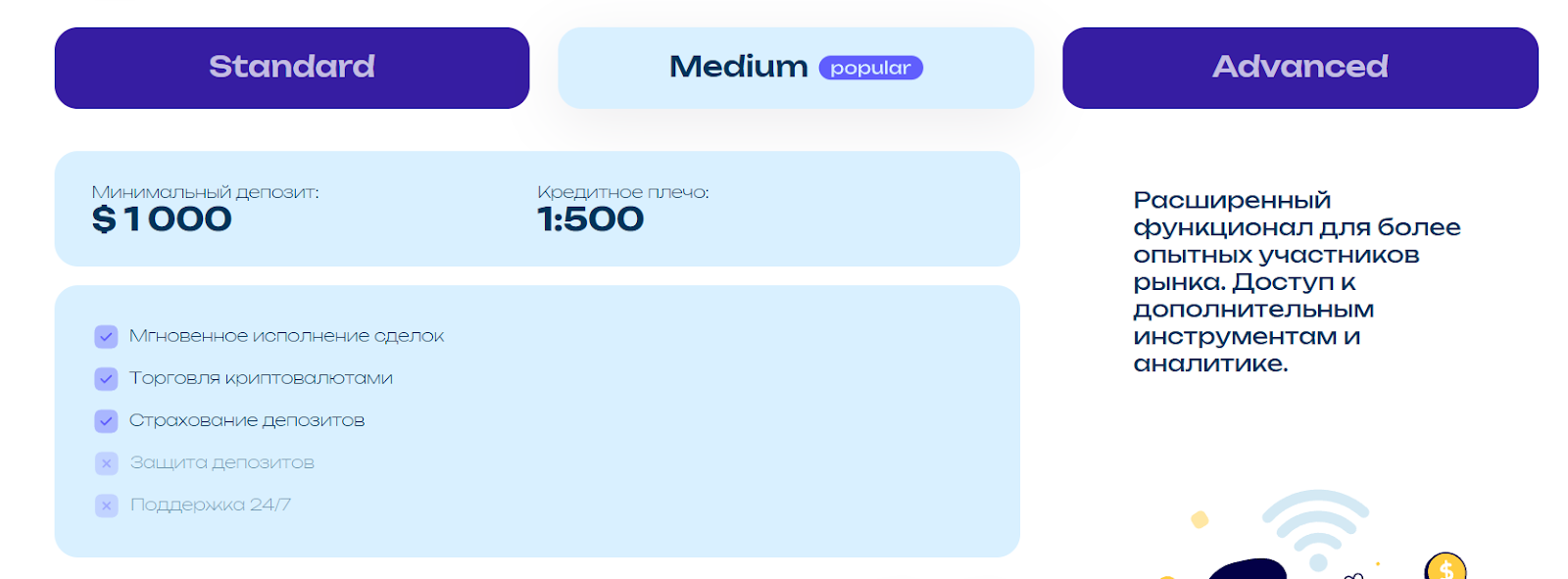This screenshot has width=1568, height=579.
Task: Click the yellow dot decoration near Wi-Fi
Action: click(x=1200, y=519)
